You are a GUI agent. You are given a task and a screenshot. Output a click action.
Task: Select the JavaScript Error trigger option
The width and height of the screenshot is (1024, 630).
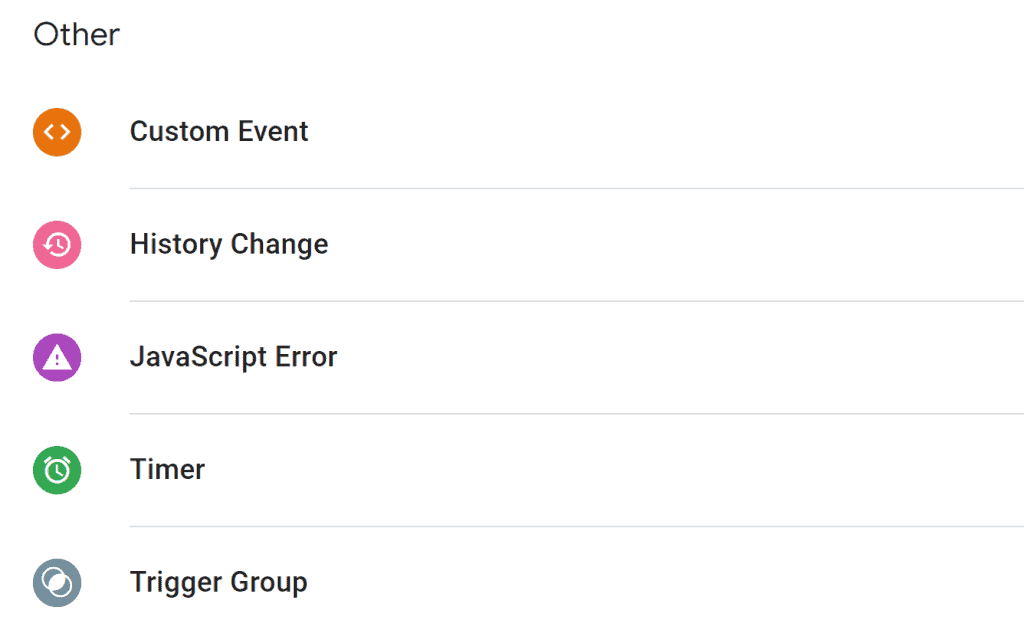(233, 357)
